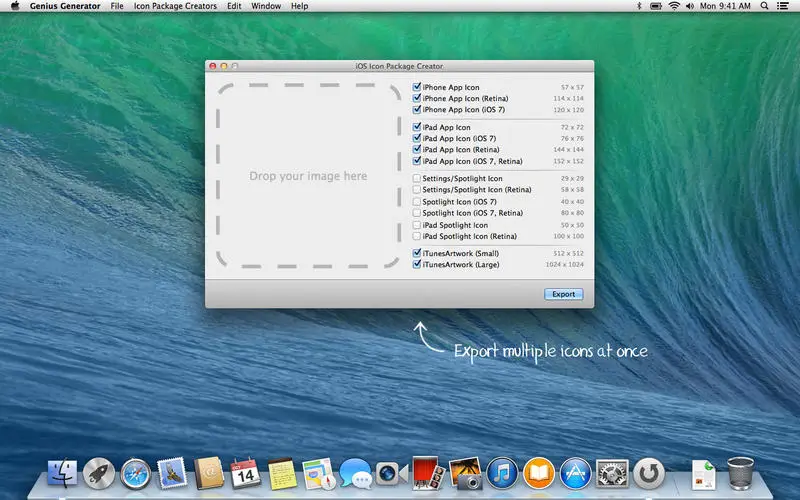This screenshot has width=800, height=500.
Task: Enable Settings/Spotlight Icon (Retina) checkbox
Action: [417, 189]
